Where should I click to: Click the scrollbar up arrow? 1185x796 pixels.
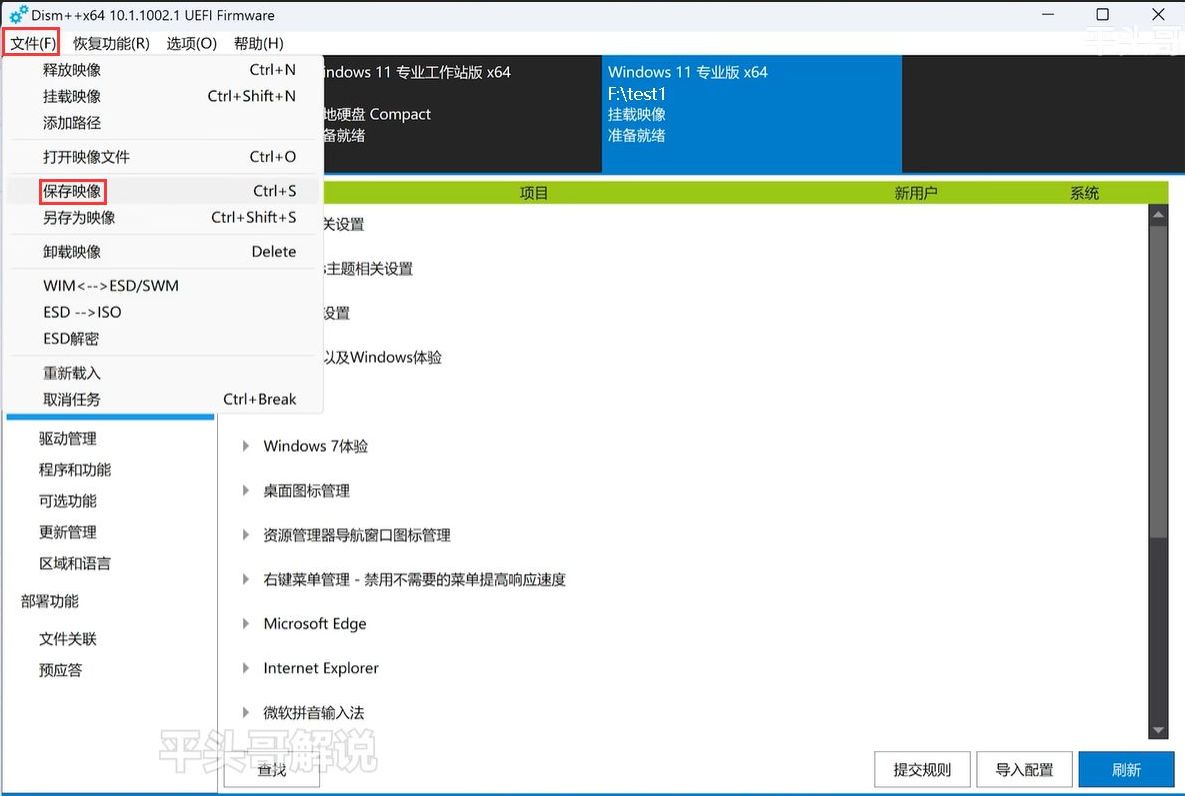coord(1158,214)
